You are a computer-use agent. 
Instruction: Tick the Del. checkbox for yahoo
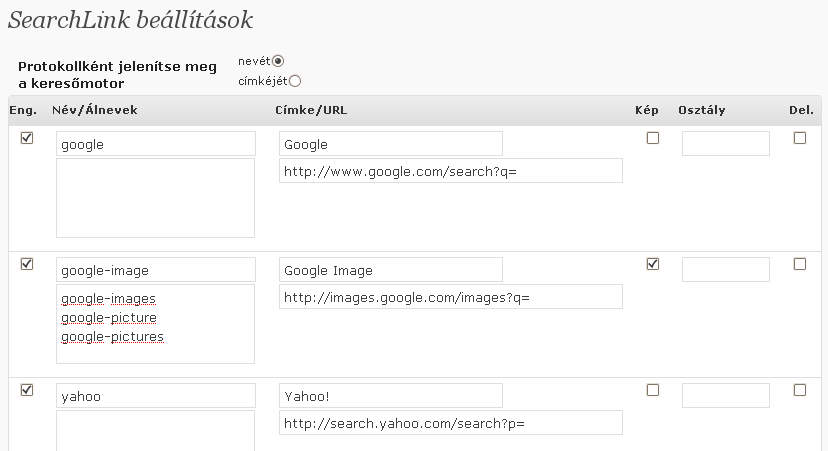coord(799,390)
